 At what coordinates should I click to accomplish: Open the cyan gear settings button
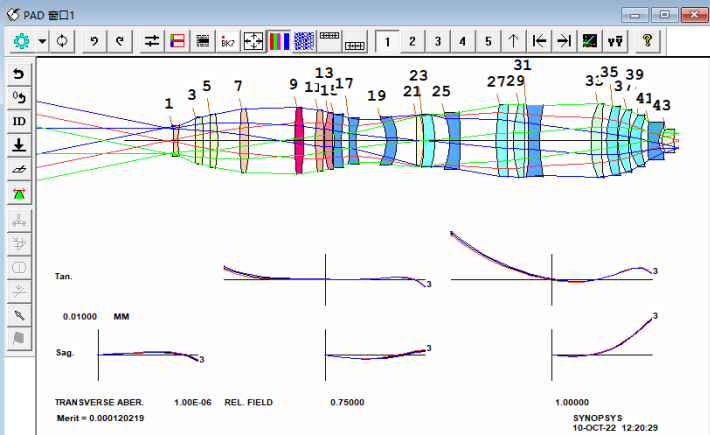point(21,42)
